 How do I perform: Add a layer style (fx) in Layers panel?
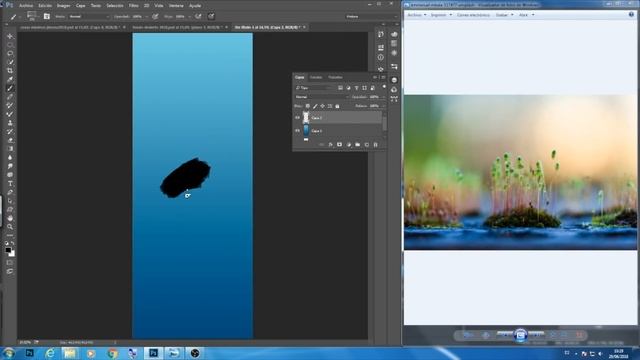330,144
